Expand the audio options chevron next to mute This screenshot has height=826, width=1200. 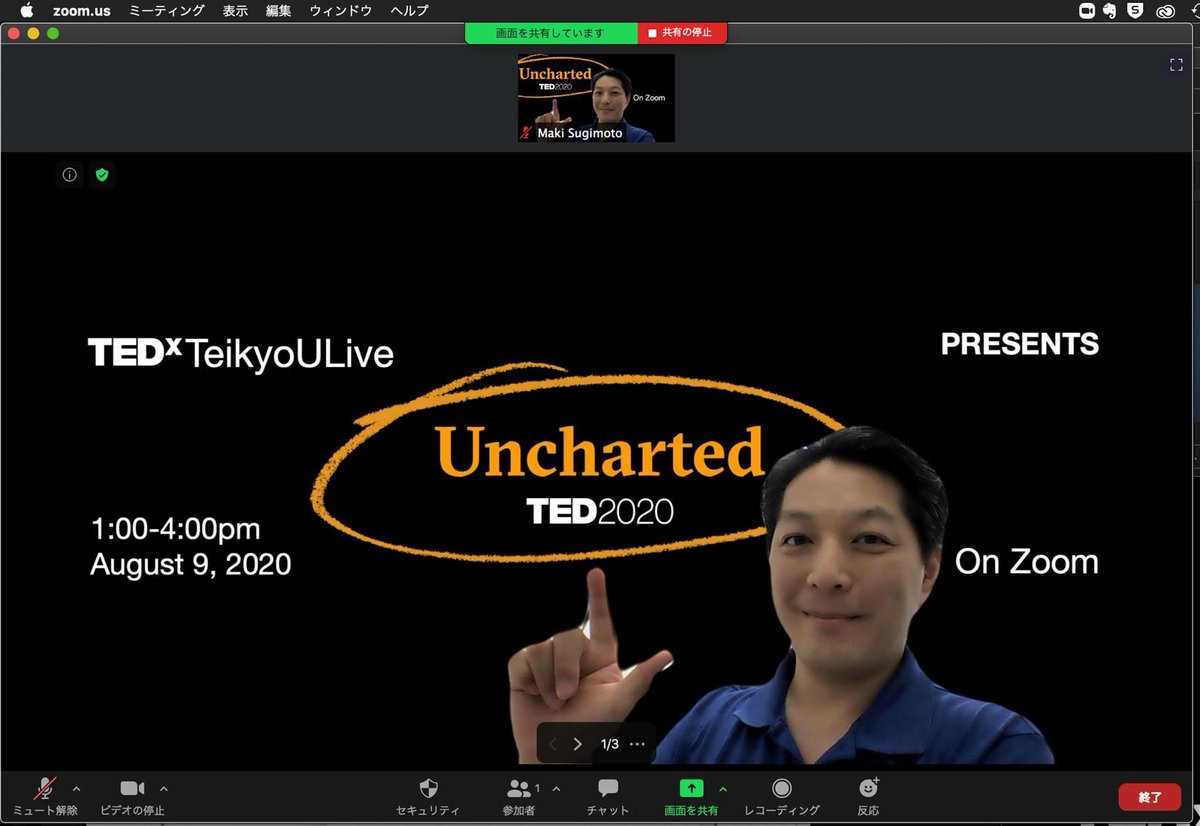[x=76, y=788]
